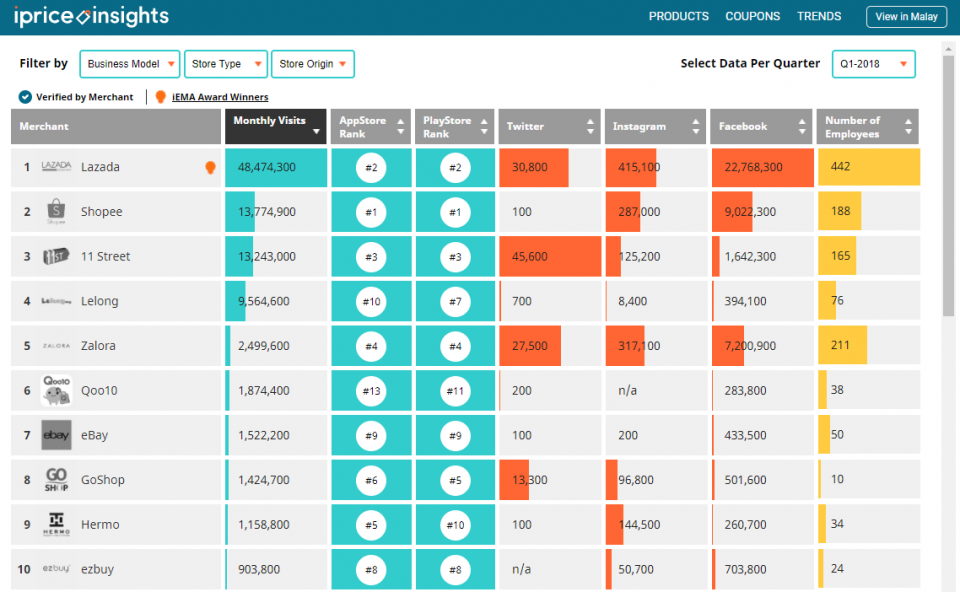Click Lazada's iEMA award badge icon
This screenshot has width=960, height=592.
(210, 167)
